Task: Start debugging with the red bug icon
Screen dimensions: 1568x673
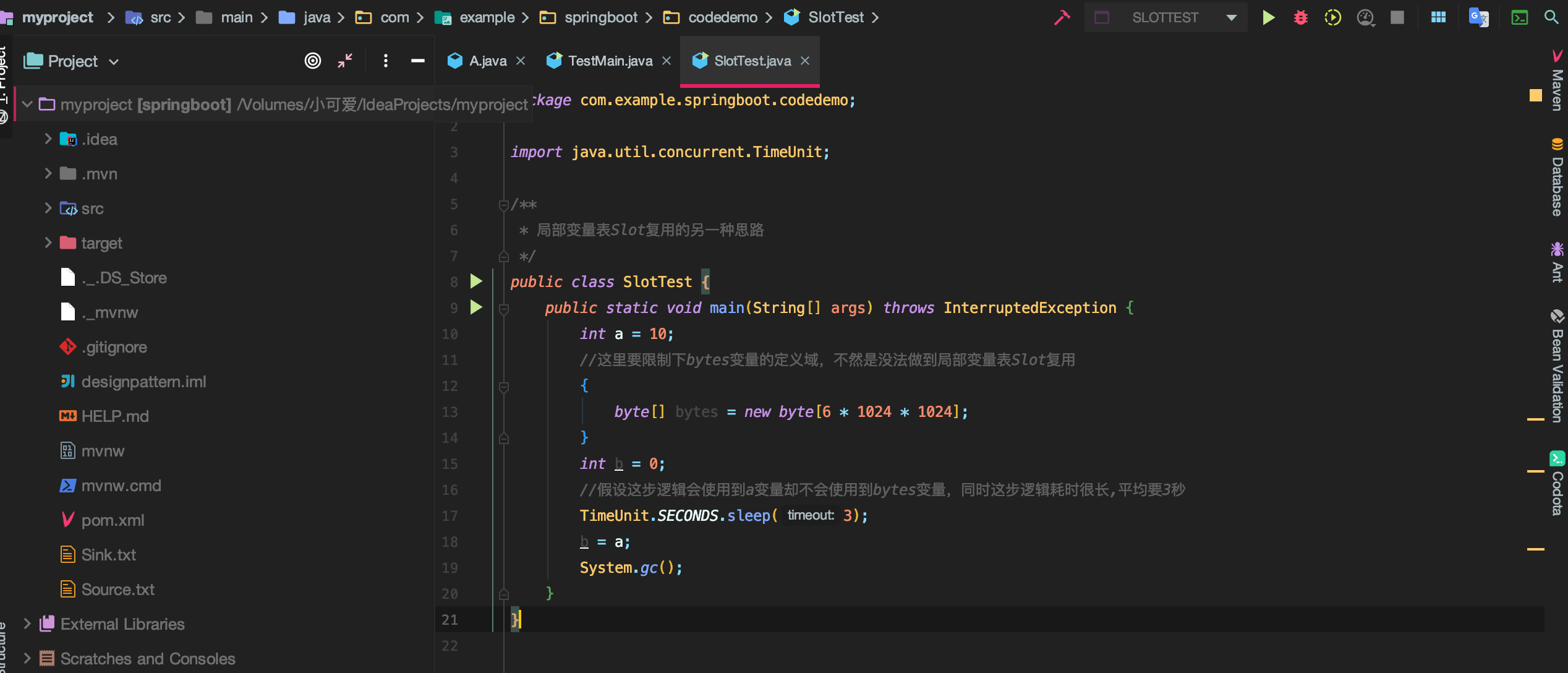Action: [x=1300, y=17]
